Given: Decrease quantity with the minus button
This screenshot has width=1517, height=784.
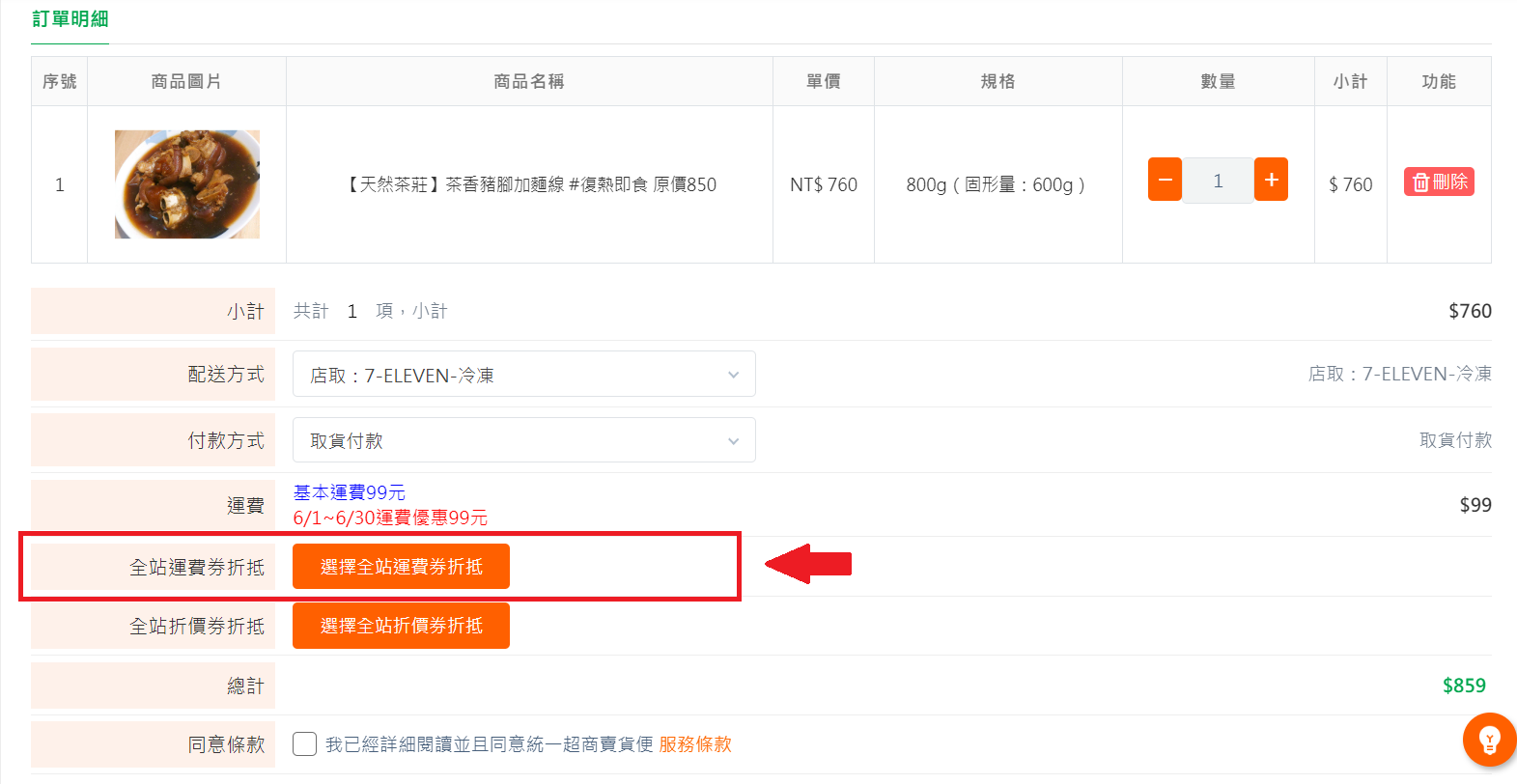Looking at the screenshot, I should 1165,180.
